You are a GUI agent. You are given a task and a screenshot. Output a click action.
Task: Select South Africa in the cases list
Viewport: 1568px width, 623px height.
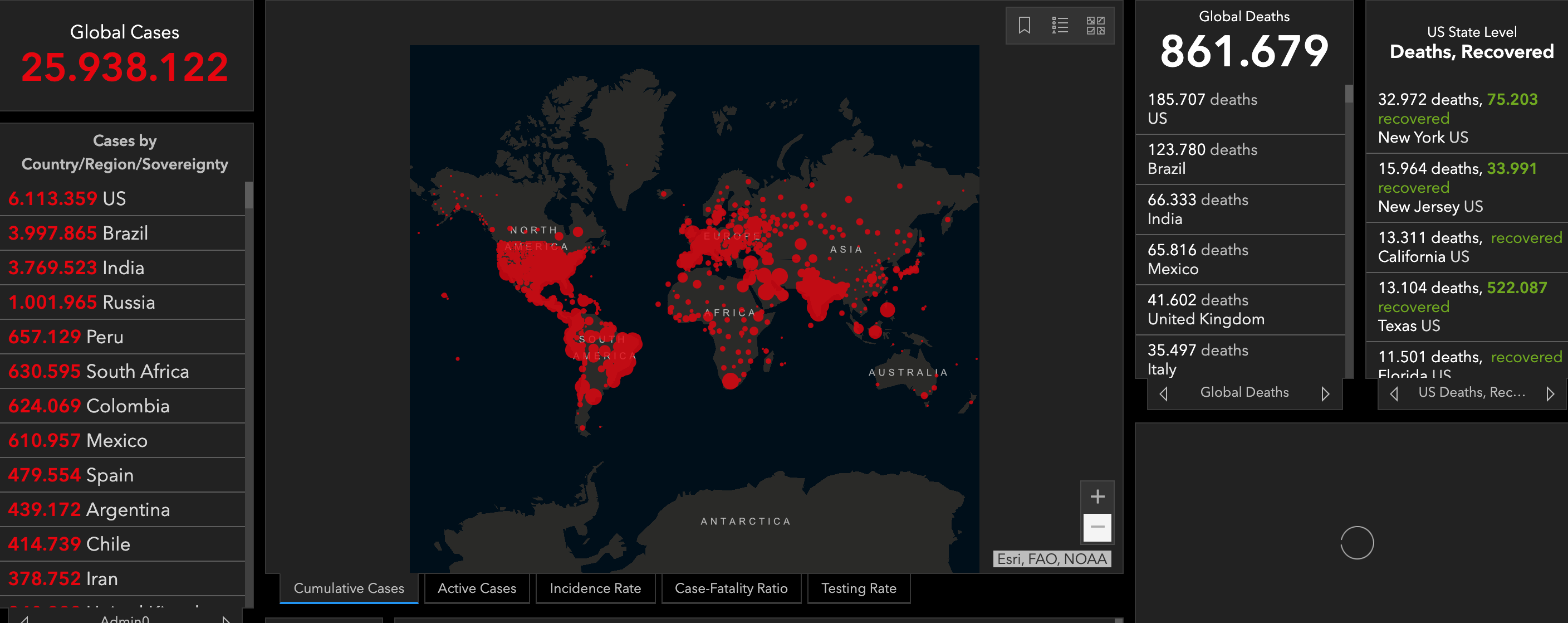point(99,372)
